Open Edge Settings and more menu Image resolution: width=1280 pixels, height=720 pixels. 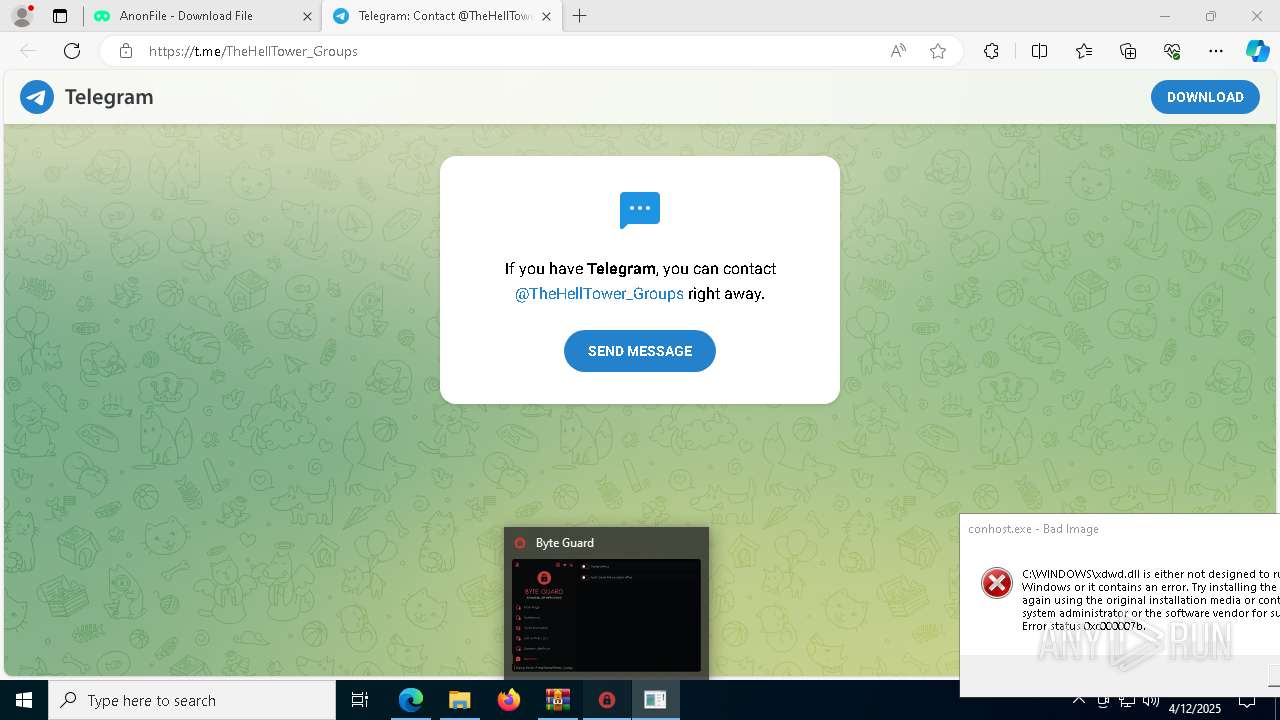[x=1216, y=51]
